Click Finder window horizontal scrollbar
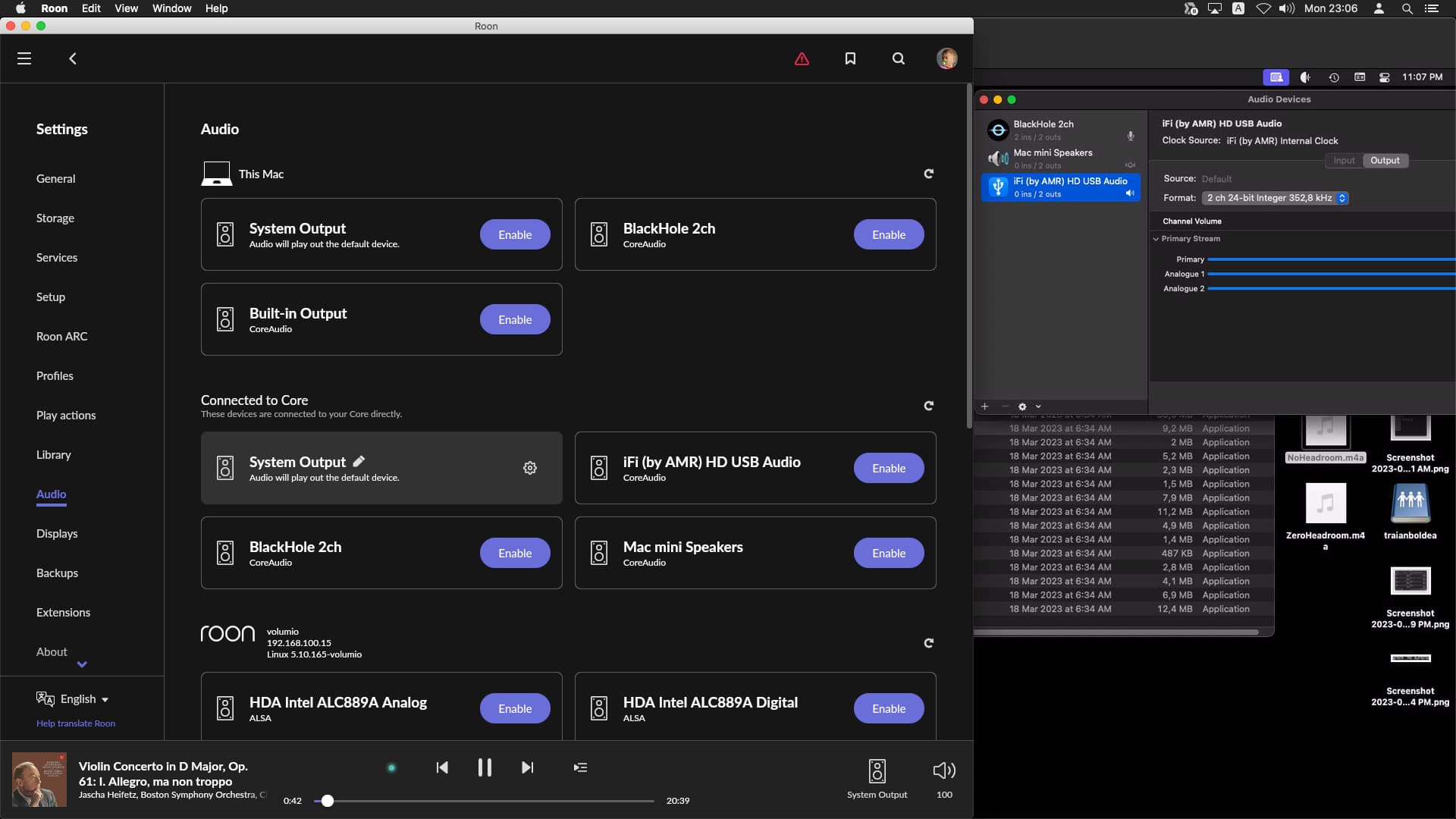The width and height of the screenshot is (1456, 819). coord(1116,632)
